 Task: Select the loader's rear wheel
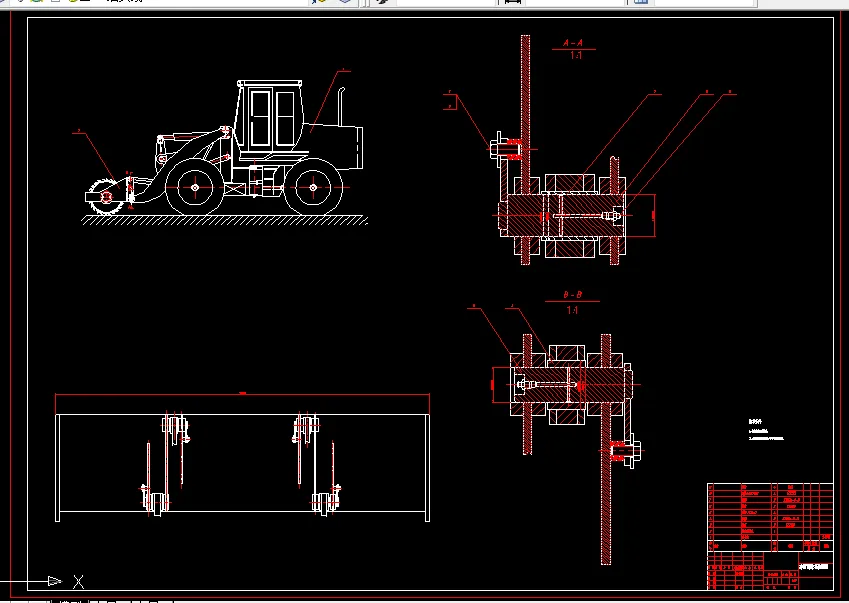pos(313,187)
